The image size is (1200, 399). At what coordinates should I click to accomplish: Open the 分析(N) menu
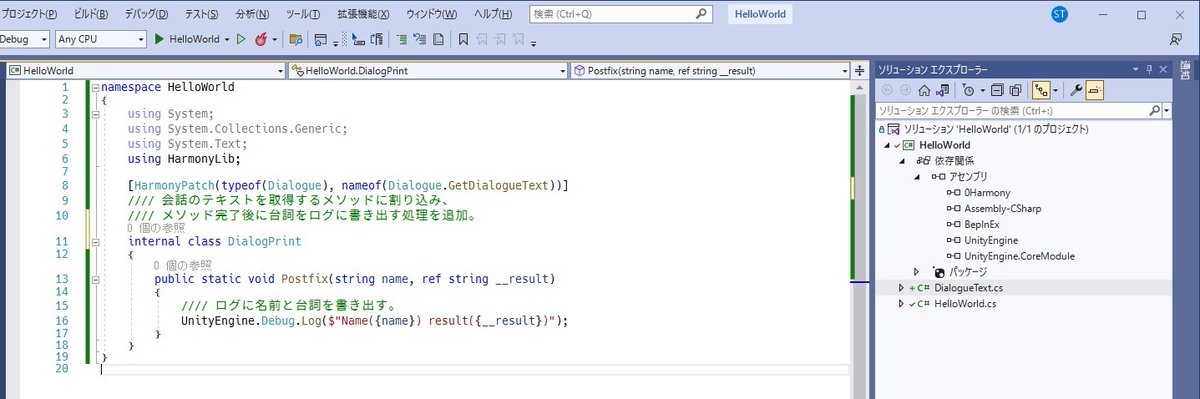[x=252, y=14]
